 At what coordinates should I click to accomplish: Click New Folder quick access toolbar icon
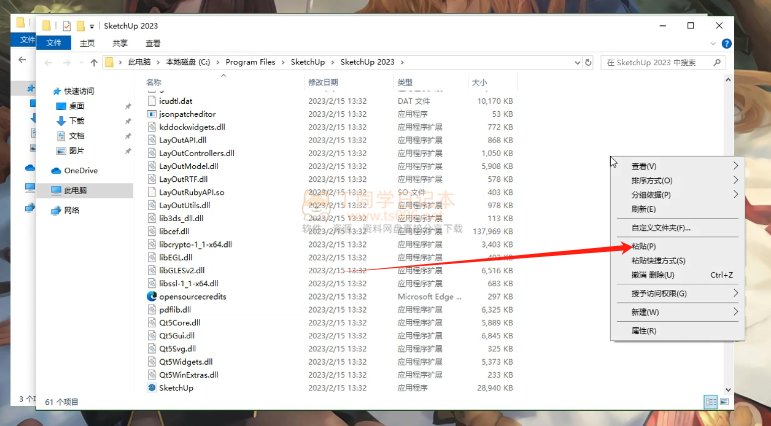pyautogui.click(x=80, y=26)
